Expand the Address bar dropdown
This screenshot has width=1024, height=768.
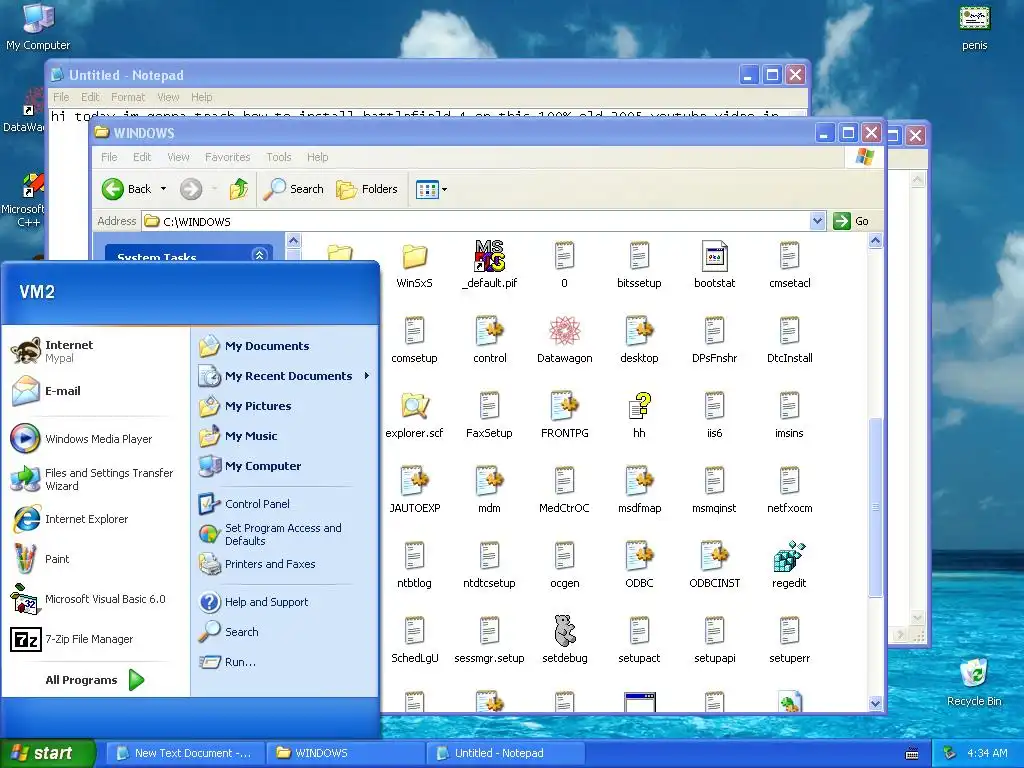[x=817, y=221]
